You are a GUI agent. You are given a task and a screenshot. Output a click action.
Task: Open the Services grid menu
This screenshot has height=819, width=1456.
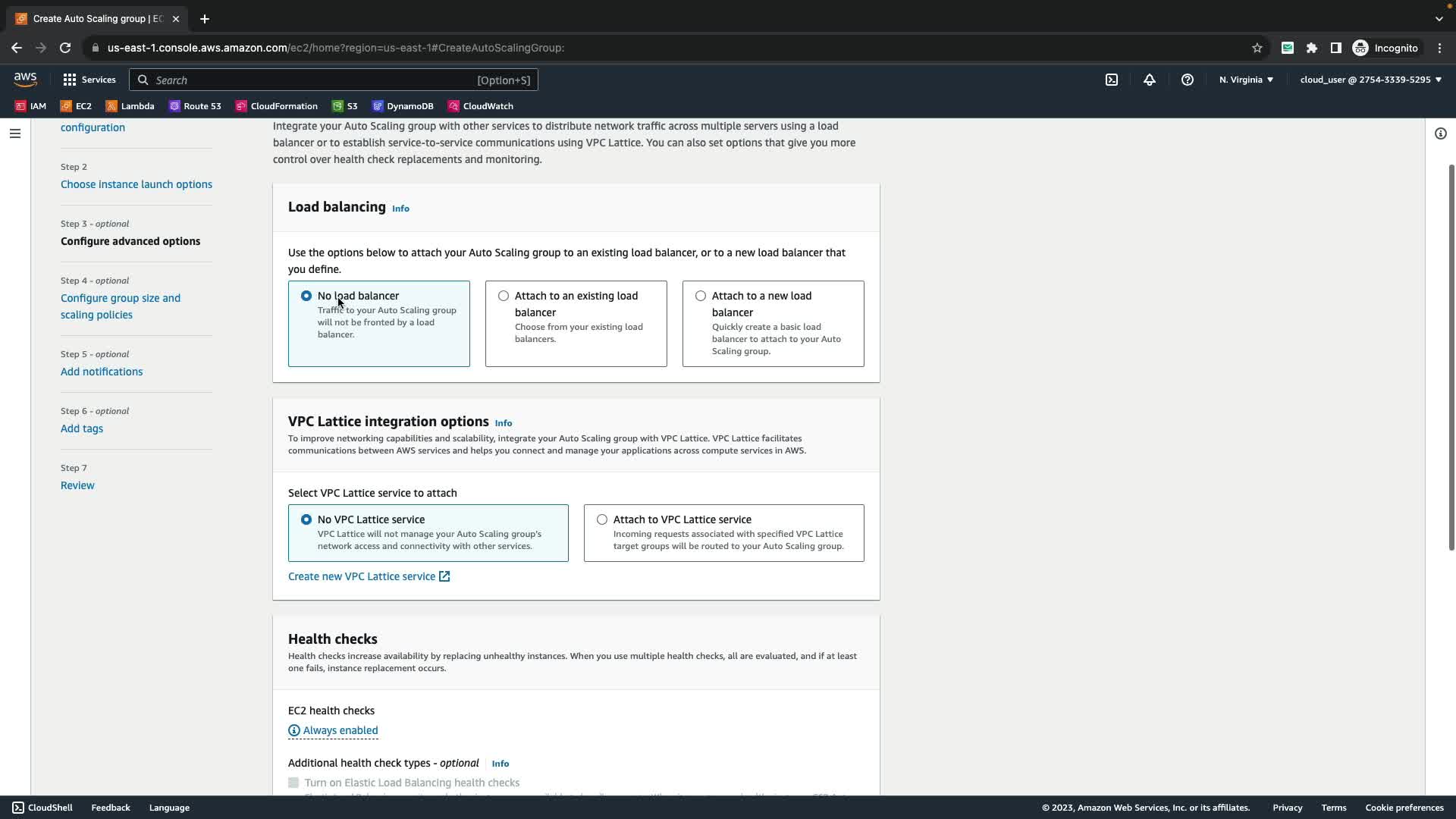click(x=89, y=80)
